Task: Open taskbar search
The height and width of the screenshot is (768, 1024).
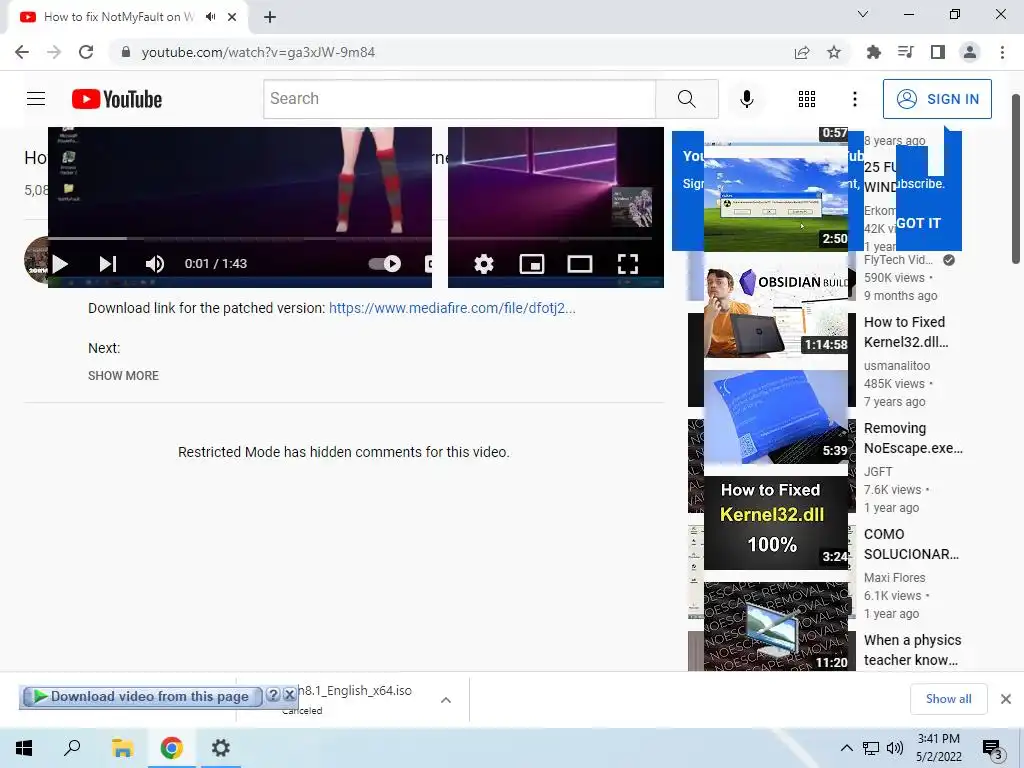Action: pos(72,748)
